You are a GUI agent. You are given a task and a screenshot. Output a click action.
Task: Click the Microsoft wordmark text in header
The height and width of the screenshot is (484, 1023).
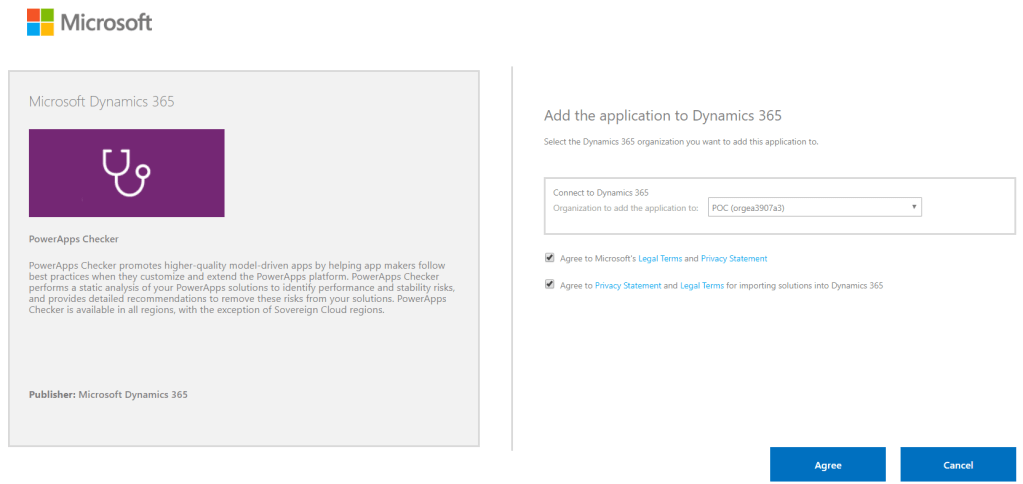(107, 22)
